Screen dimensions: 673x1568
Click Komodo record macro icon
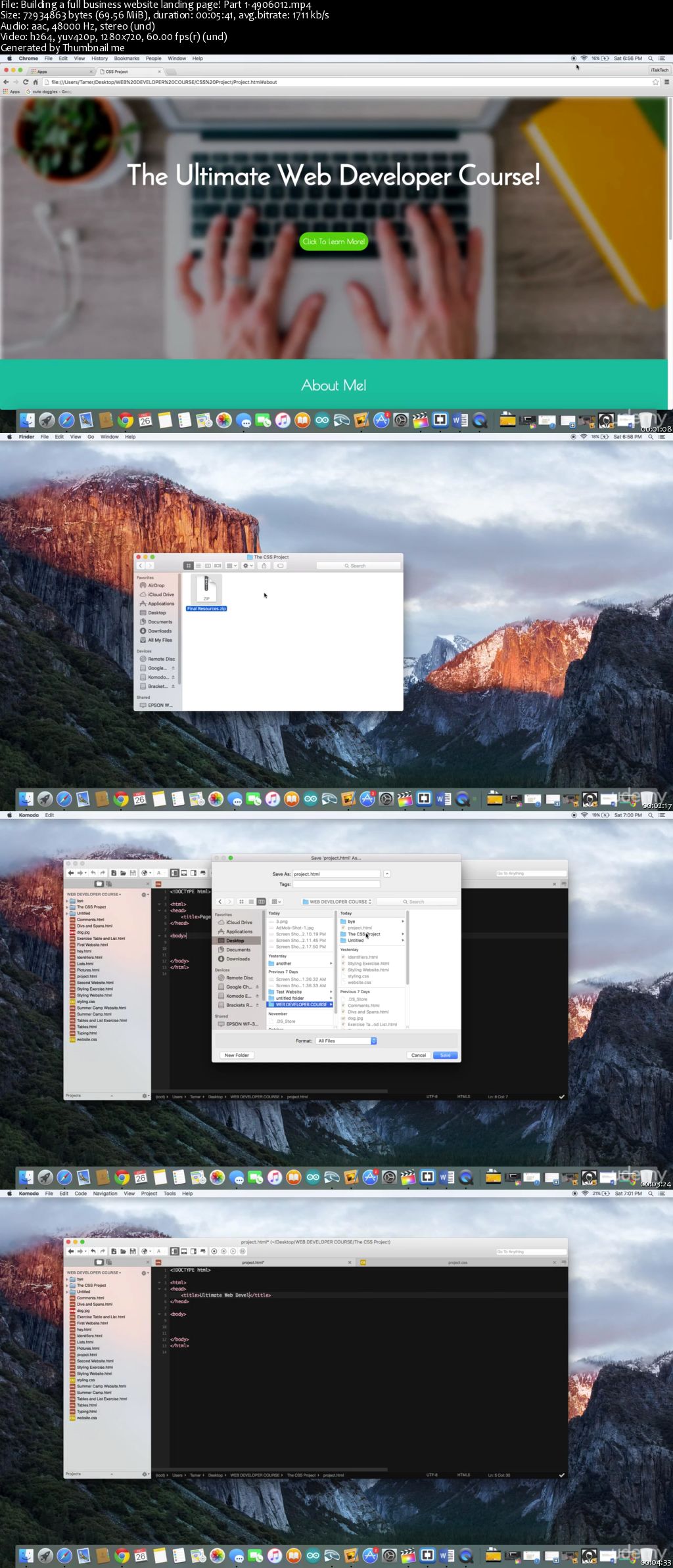pyautogui.click(x=214, y=1251)
